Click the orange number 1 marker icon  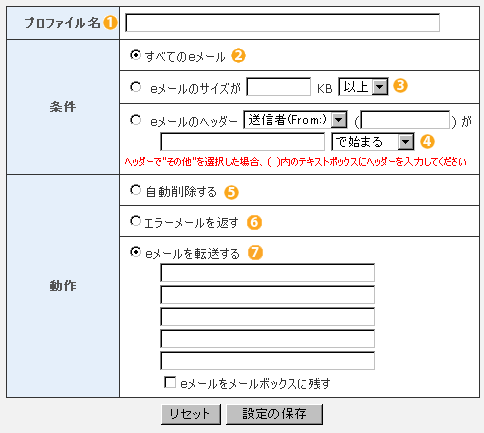(110, 23)
